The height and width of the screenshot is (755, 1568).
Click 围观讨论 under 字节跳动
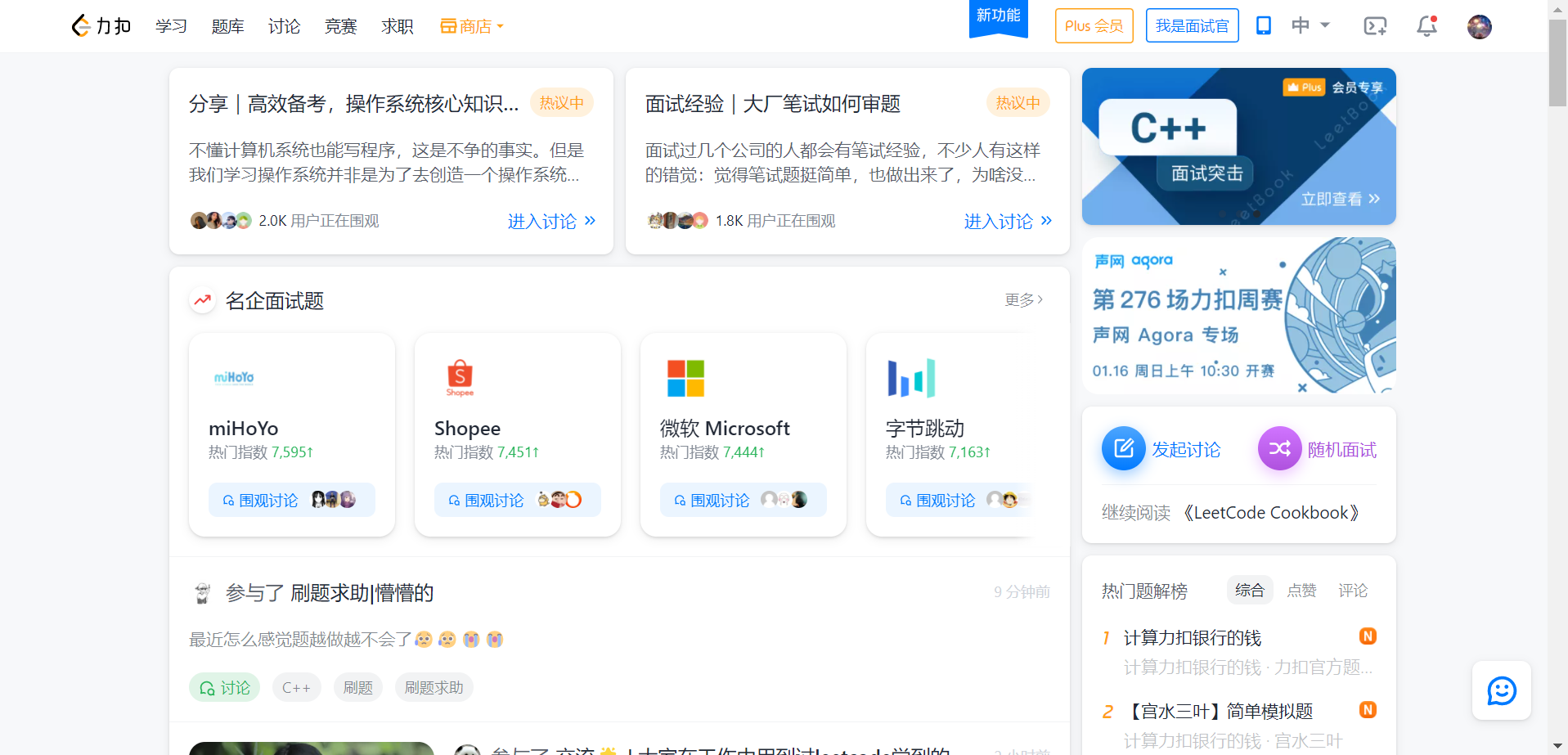pos(959,500)
